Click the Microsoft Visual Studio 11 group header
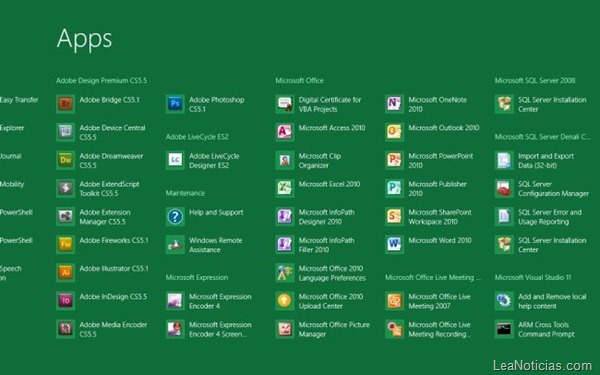Screen dimensions: 600x375 [x=533, y=277]
